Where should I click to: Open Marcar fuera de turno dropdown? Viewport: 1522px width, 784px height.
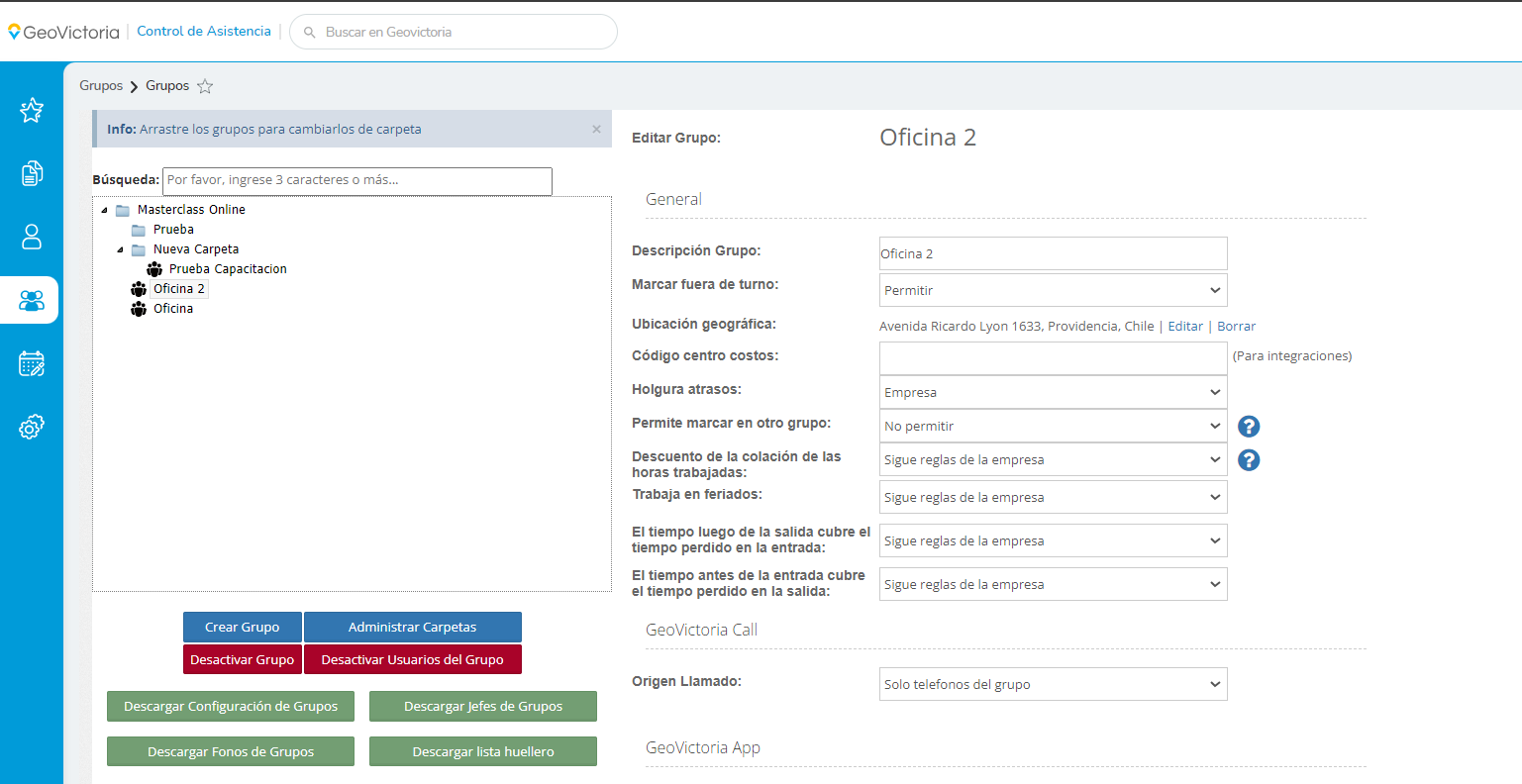click(x=1053, y=291)
